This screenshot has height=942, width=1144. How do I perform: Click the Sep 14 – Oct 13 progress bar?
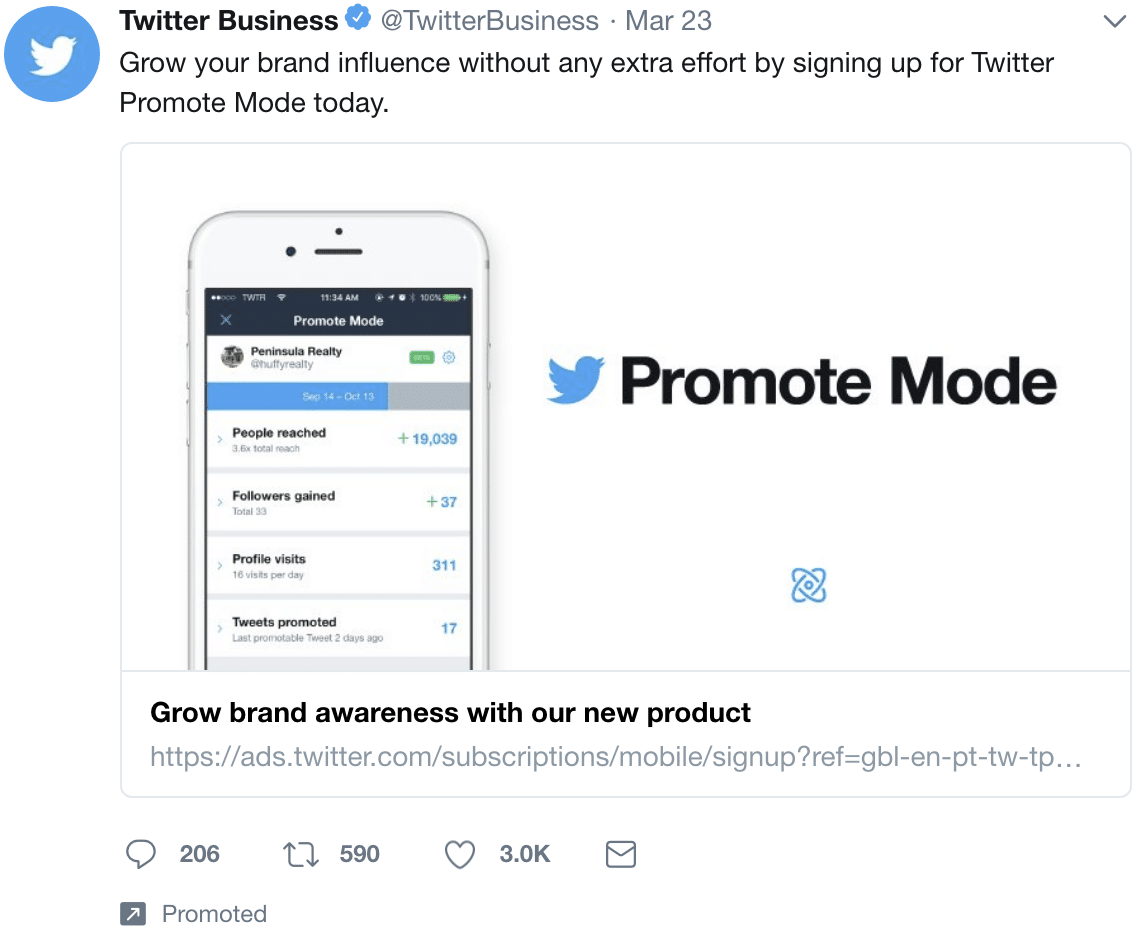[339, 396]
